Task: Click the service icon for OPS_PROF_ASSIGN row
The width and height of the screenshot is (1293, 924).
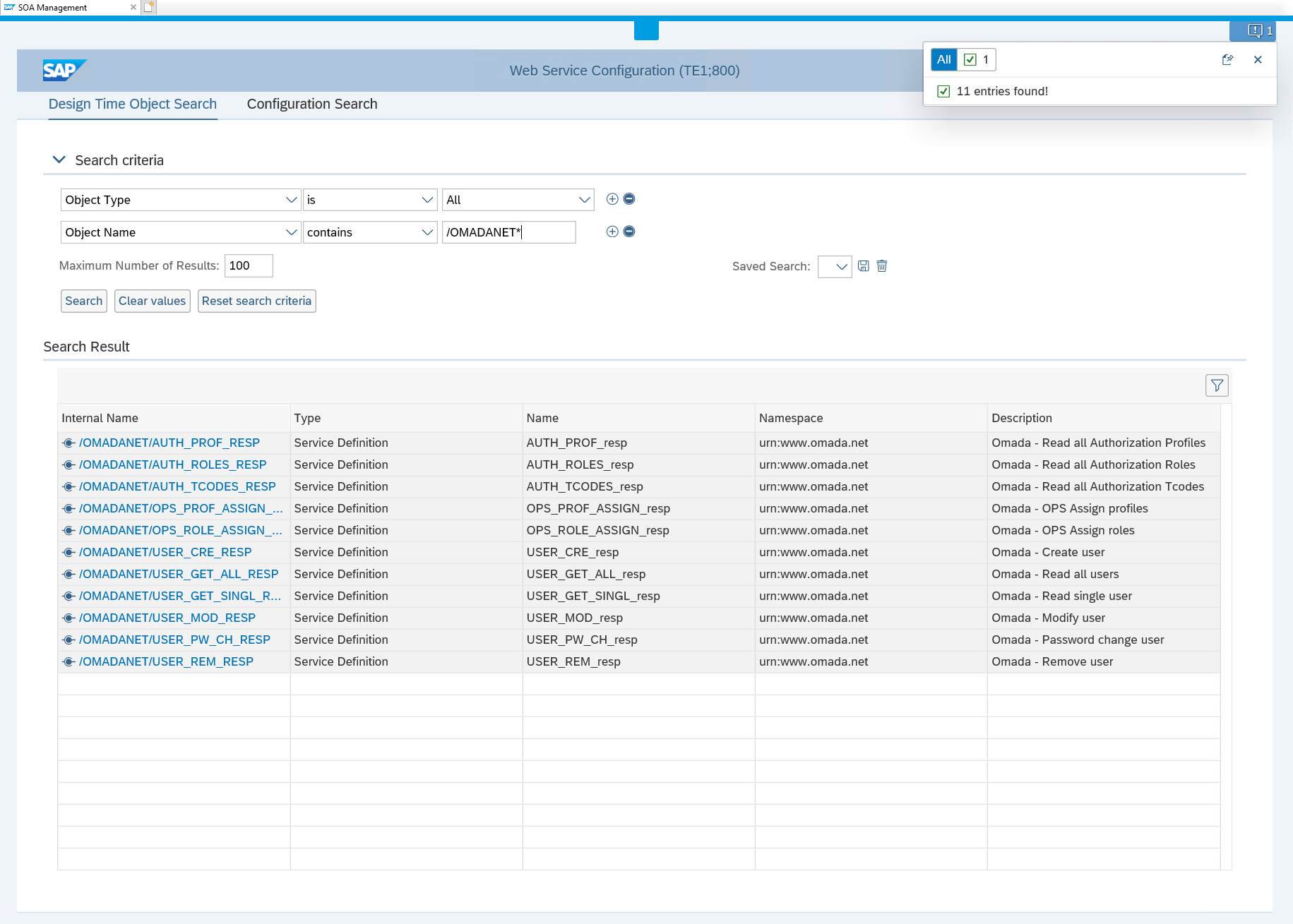Action: [x=68, y=509]
